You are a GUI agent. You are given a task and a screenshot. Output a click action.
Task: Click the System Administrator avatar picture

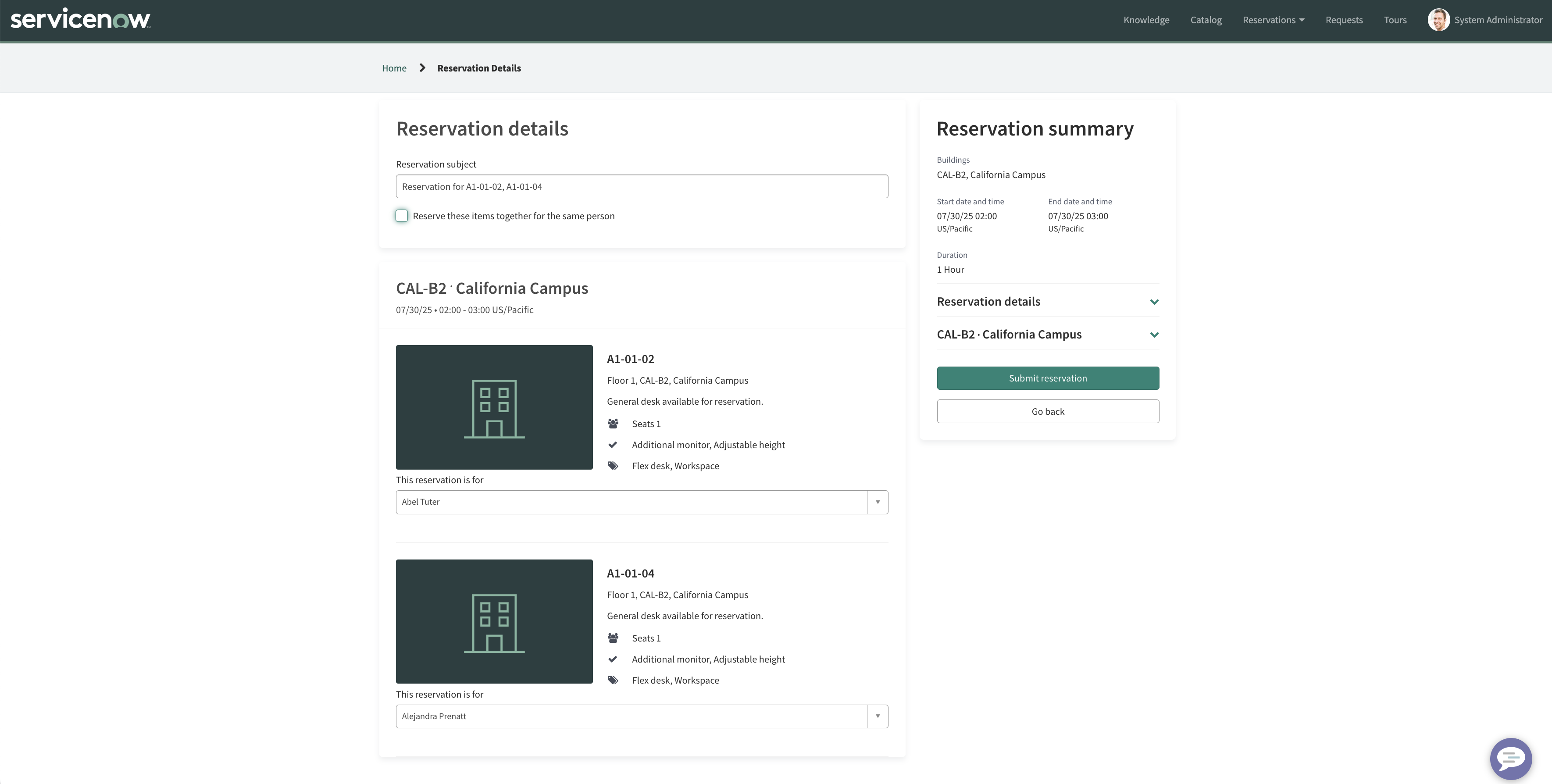pyautogui.click(x=1438, y=19)
